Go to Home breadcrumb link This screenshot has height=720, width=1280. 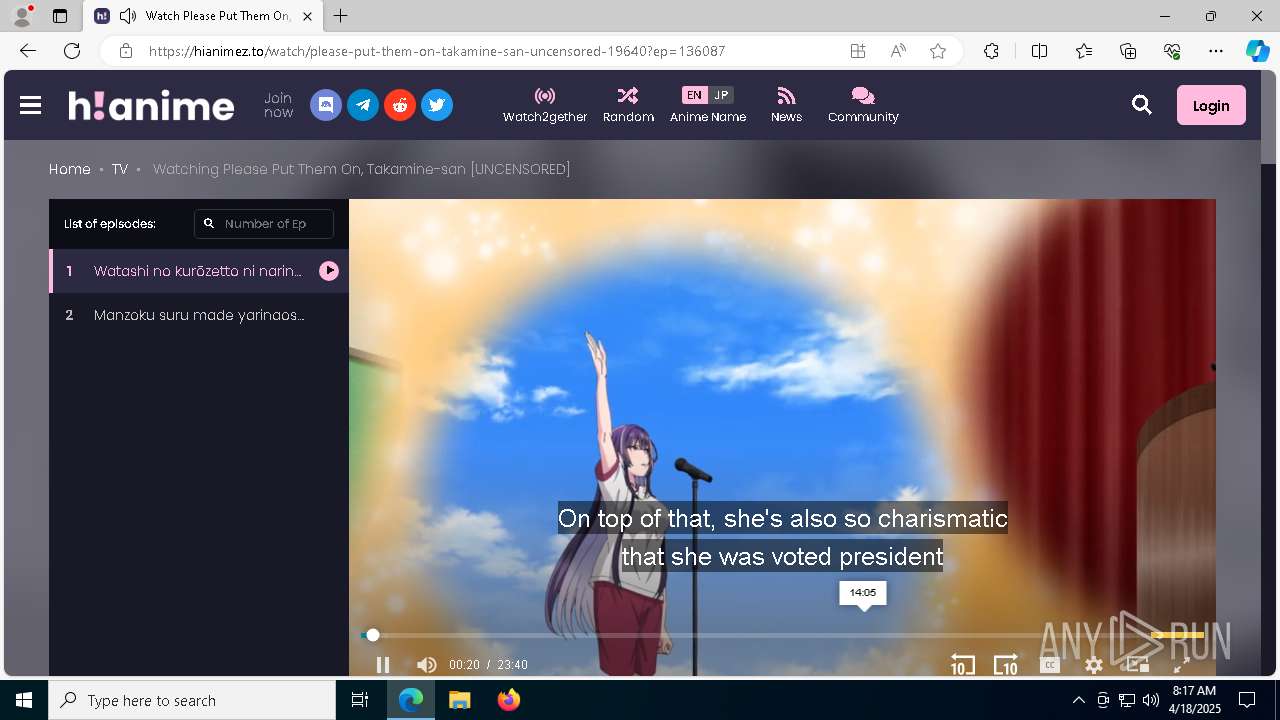(70, 169)
